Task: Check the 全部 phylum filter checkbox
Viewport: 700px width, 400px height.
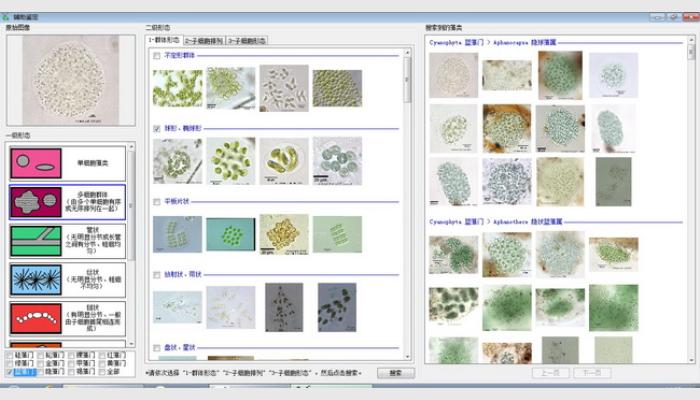Action: pyautogui.click(x=101, y=371)
